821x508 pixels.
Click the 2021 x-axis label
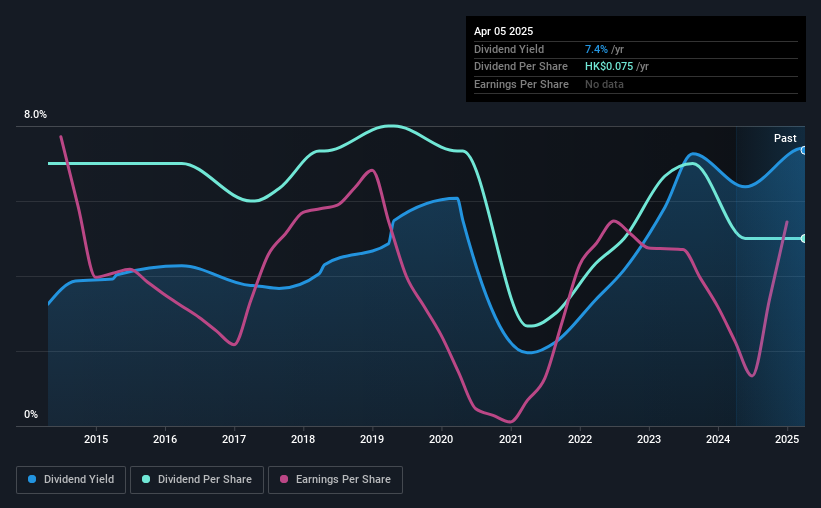[511, 439]
